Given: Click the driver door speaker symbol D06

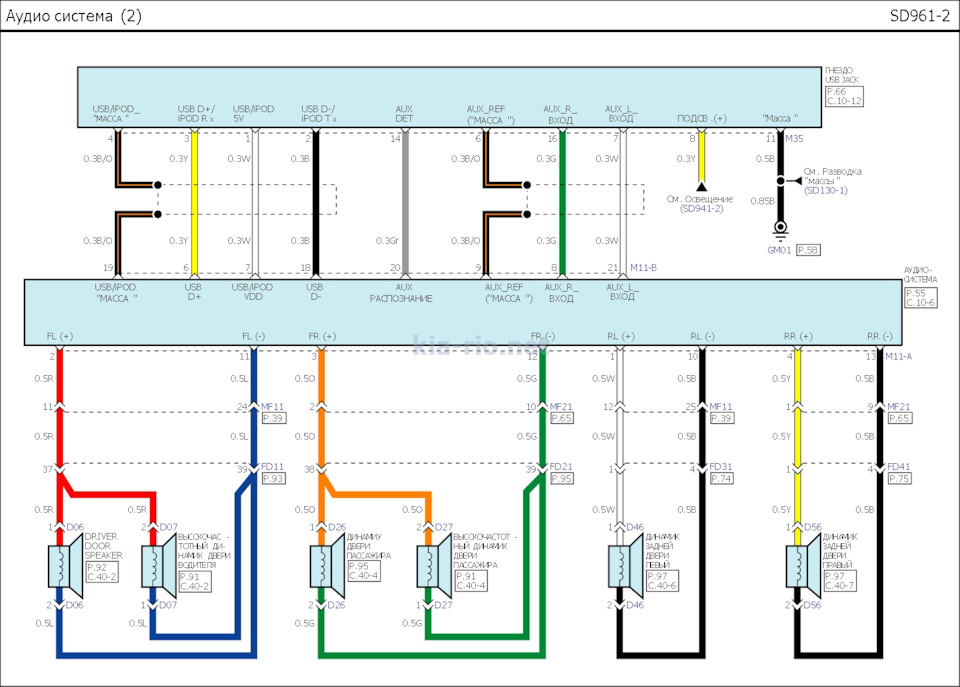Looking at the screenshot, I should click(65, 566).
